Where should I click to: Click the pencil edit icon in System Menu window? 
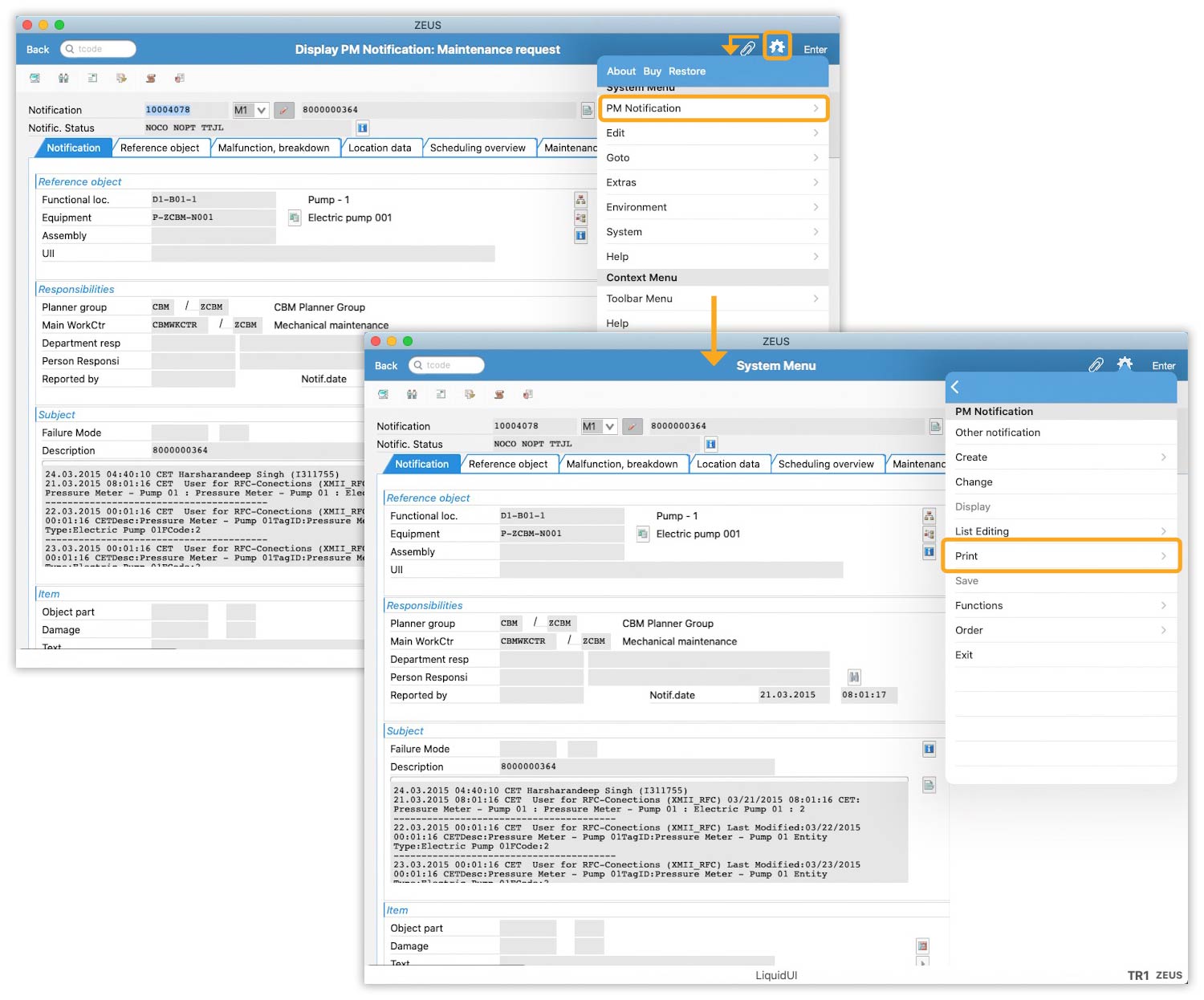pyautogui.click(x=632, y=427)
